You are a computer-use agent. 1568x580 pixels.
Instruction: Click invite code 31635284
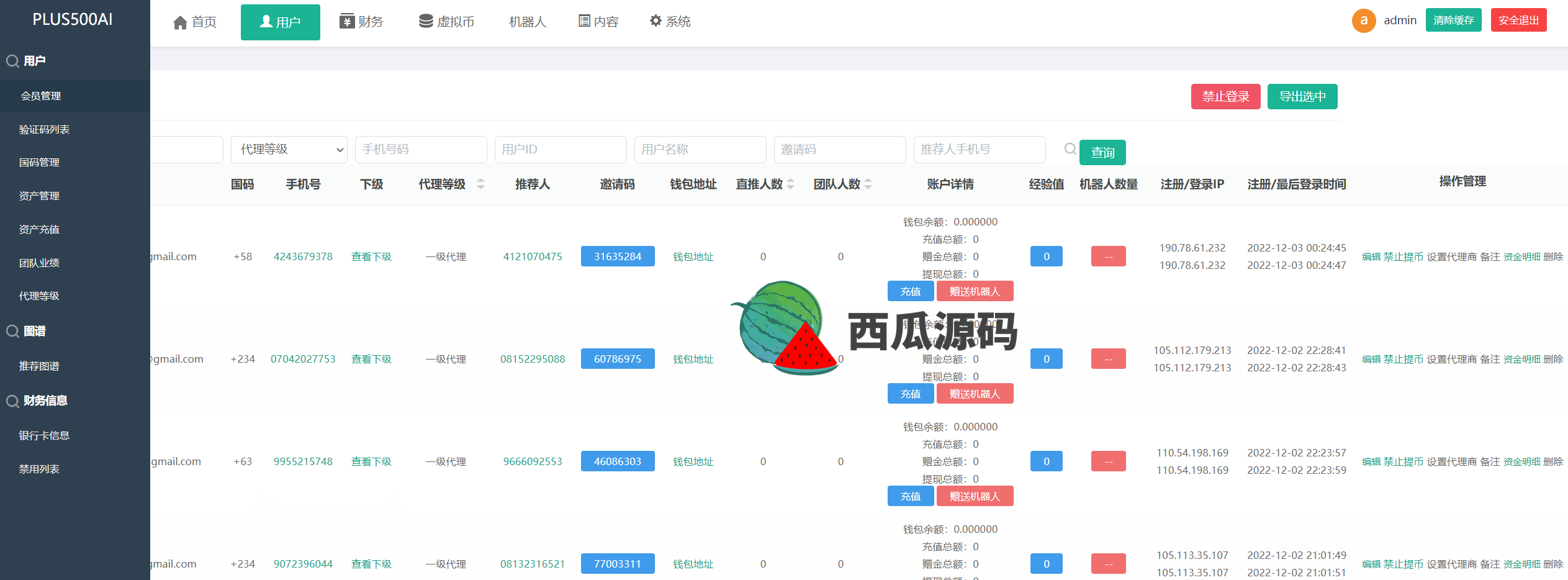coord(618,256)
